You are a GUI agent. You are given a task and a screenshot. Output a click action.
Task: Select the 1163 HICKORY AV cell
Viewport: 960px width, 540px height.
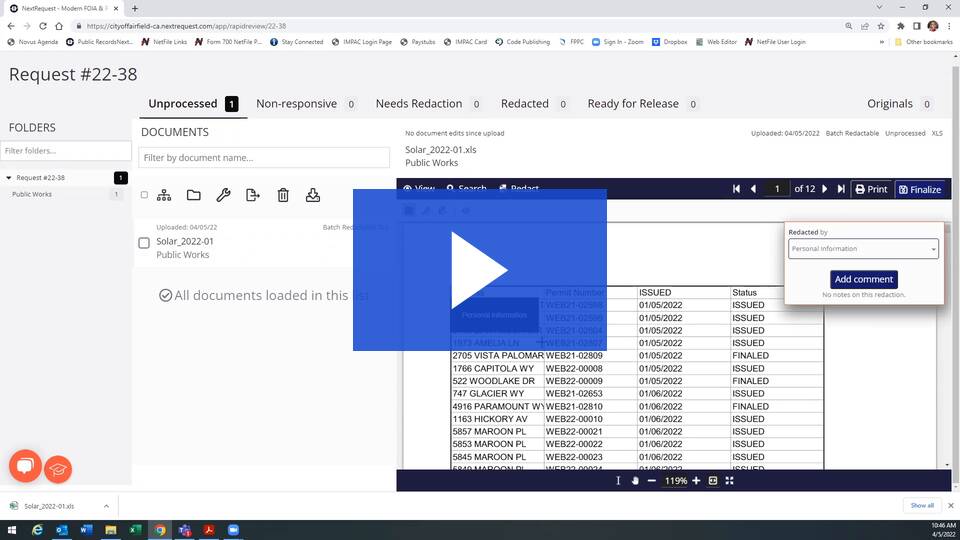coord(497,419)
